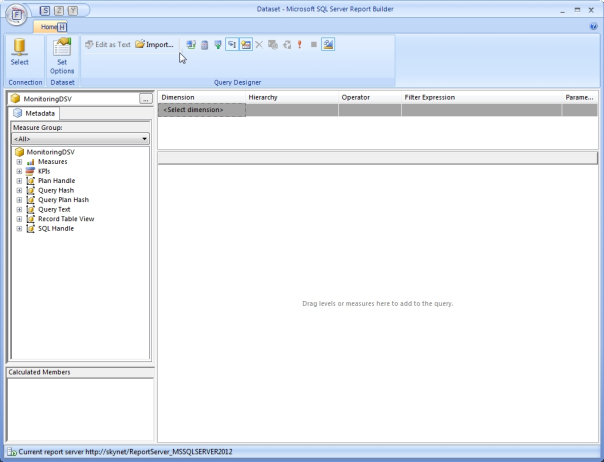This screenshot has width=604, height=462.
Task: Click the Measure Group label
Action: click(38, 128)
